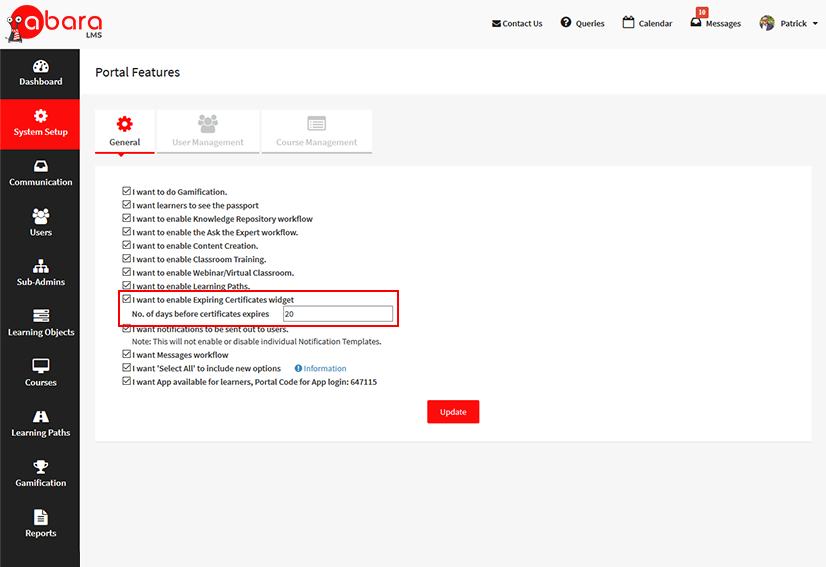This screenshot has width=826, height=567.
Task: Open the Calendar link text
Action: [x=655, y=24]
